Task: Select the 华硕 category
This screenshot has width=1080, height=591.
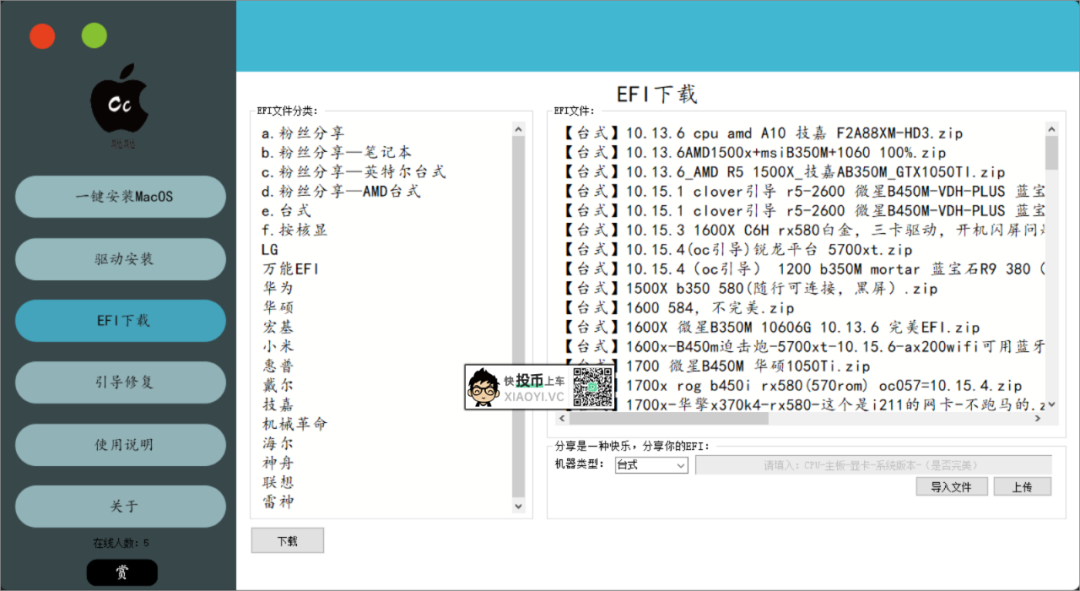Action: pyautogui.click(x=278, y=307)
